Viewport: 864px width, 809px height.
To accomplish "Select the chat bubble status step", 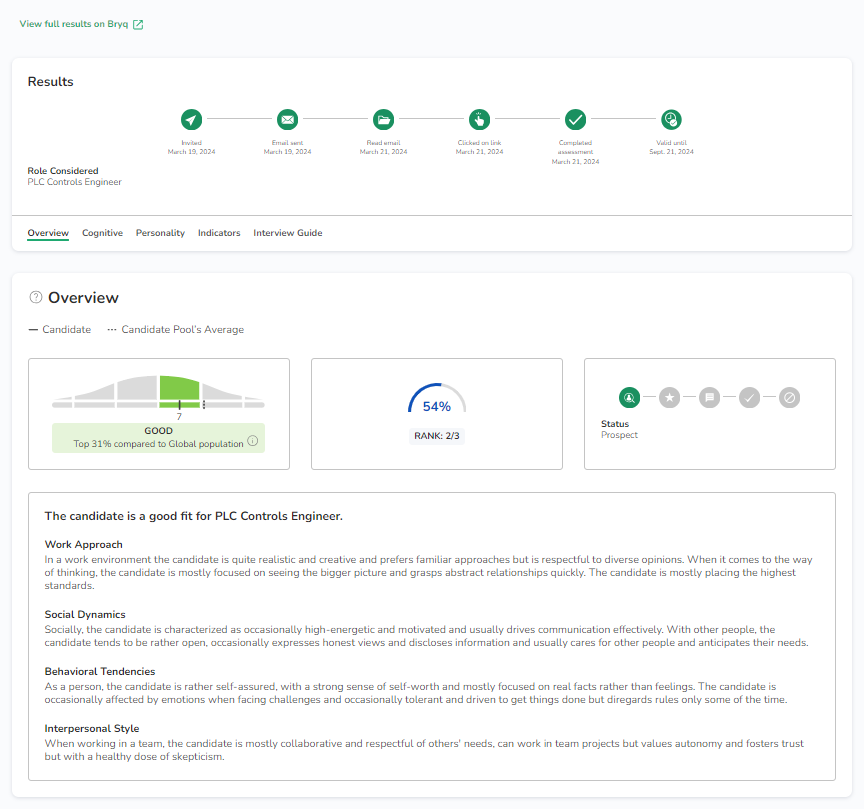I will pyautogui.click(x=709, y=397).
